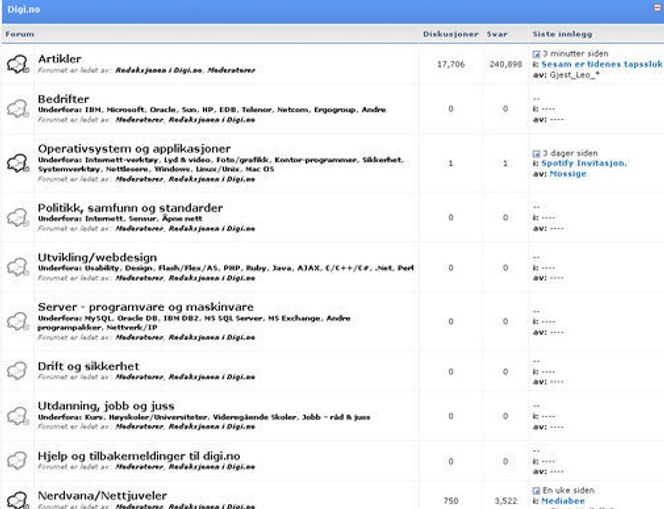Click the Utdanning, jobb og juss forum icon
Viewport: 664px width, 509px height.
(17, 416)
